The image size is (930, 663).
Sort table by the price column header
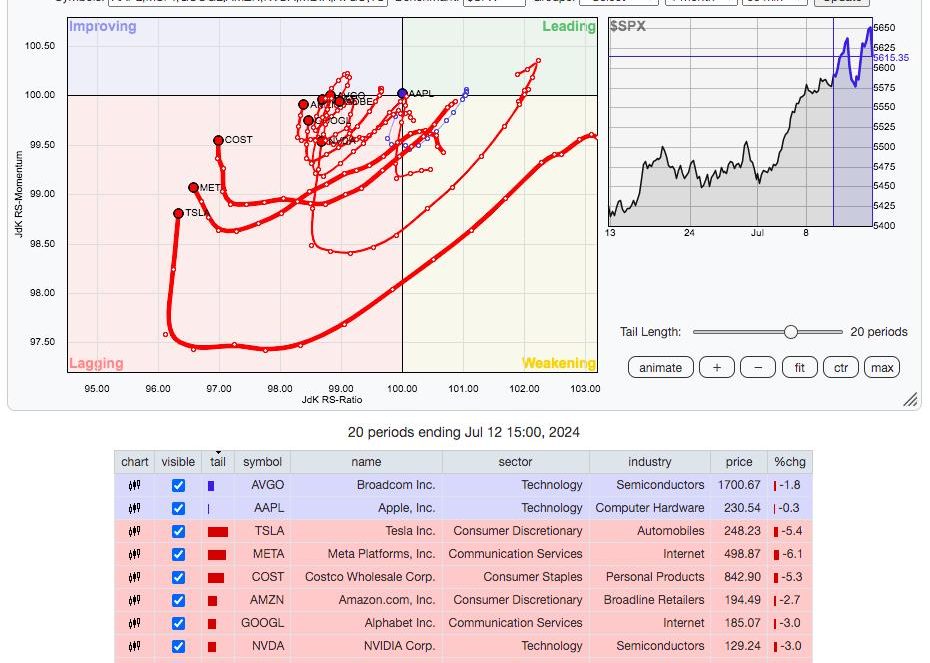pyautogui.click(x=738, y=462)
